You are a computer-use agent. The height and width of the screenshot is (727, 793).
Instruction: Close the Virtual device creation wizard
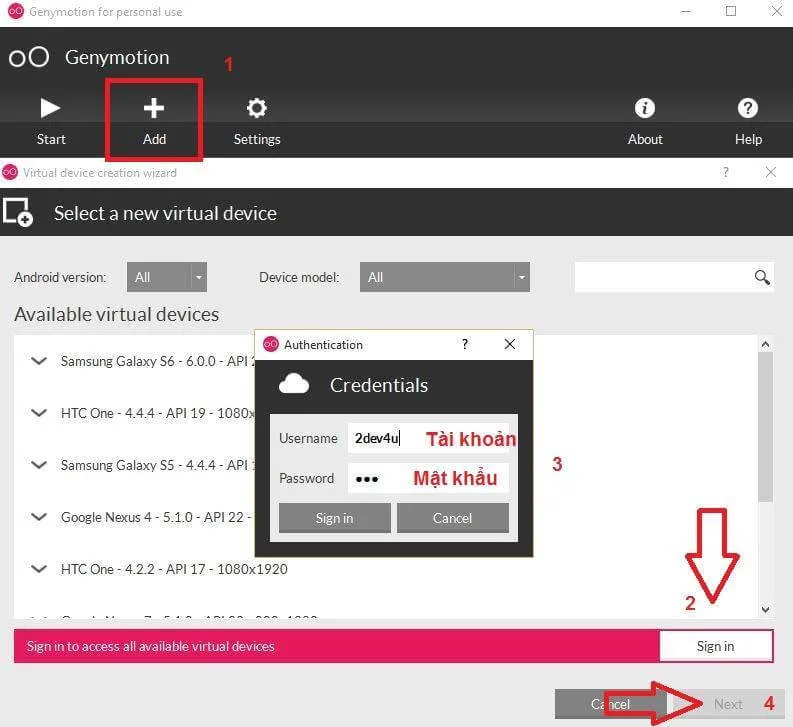point(771,172)
